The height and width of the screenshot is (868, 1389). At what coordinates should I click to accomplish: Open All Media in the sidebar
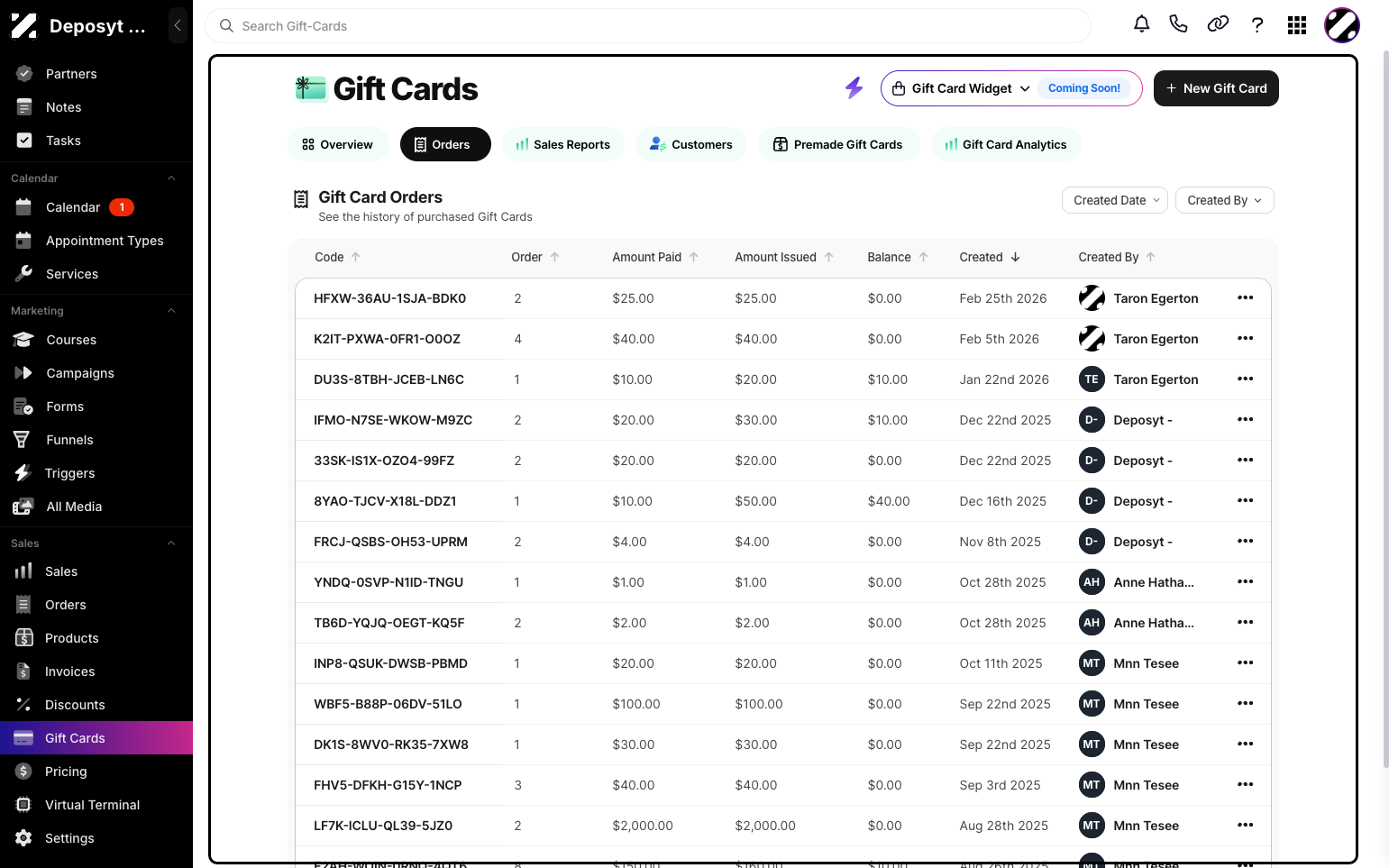click(x=74, y=507)
